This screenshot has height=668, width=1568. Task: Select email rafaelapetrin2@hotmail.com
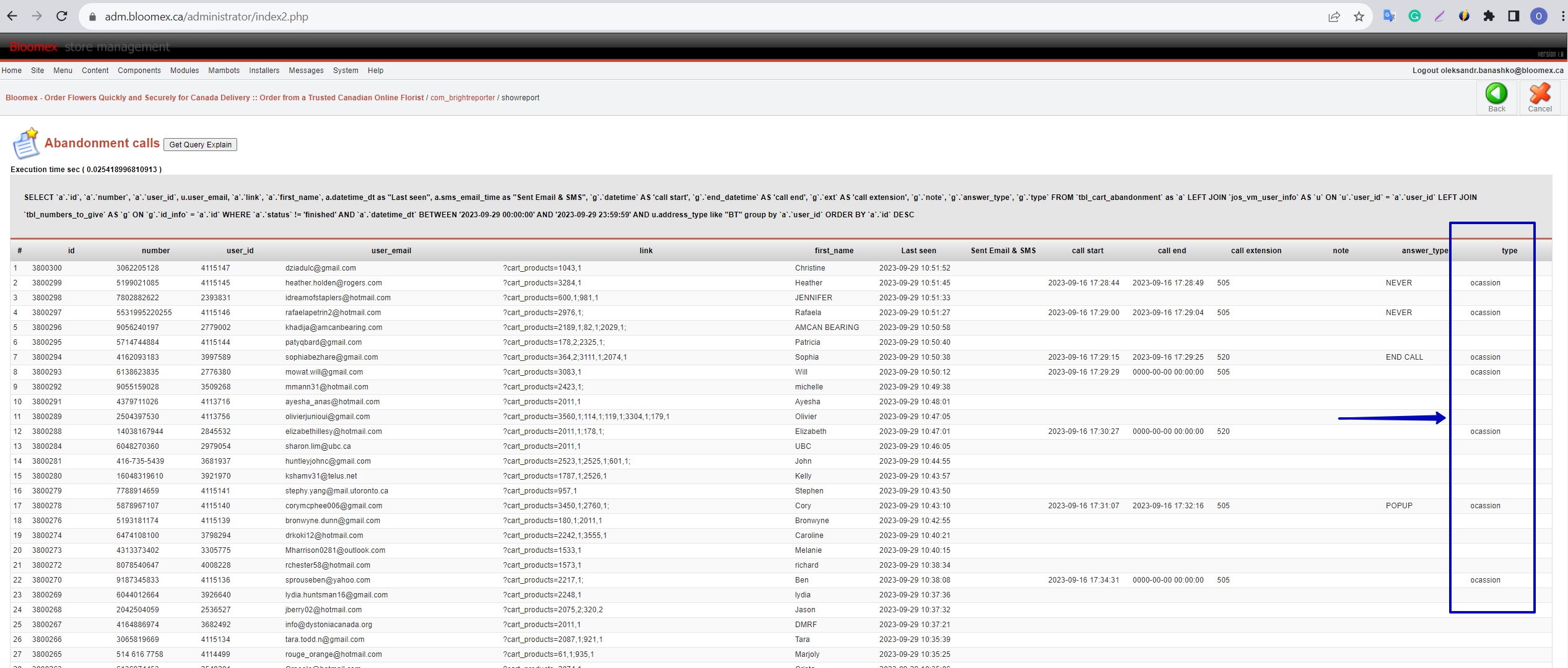click(x=333, y=313)
